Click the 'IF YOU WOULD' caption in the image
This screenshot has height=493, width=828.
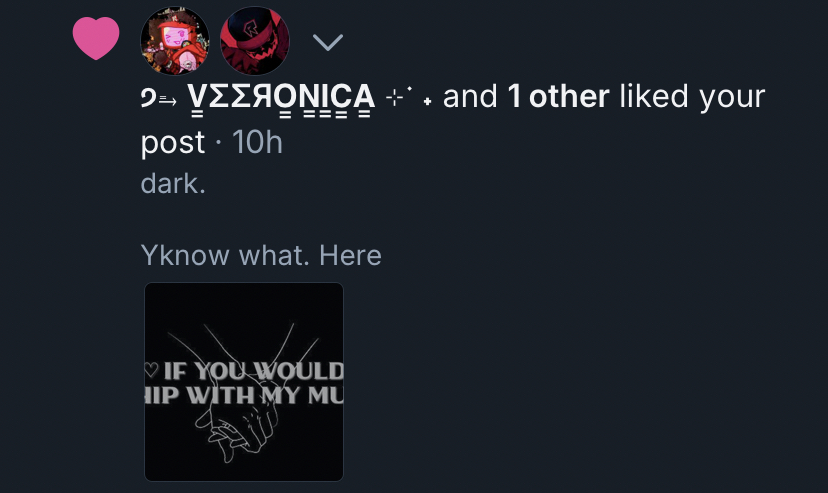tap(254, 371)
